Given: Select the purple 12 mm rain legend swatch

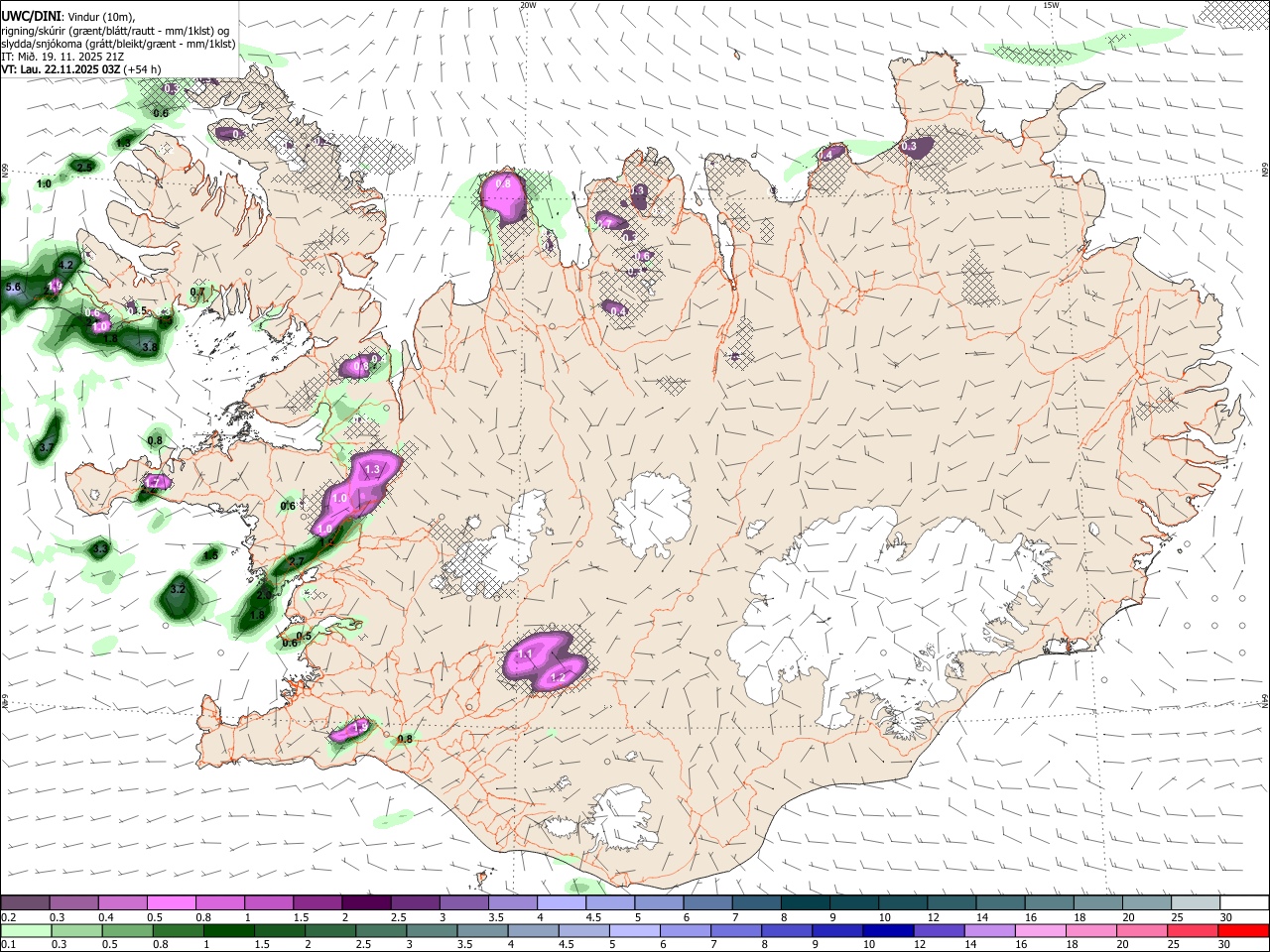Looking at the screenshot, I should pos(939,931).
